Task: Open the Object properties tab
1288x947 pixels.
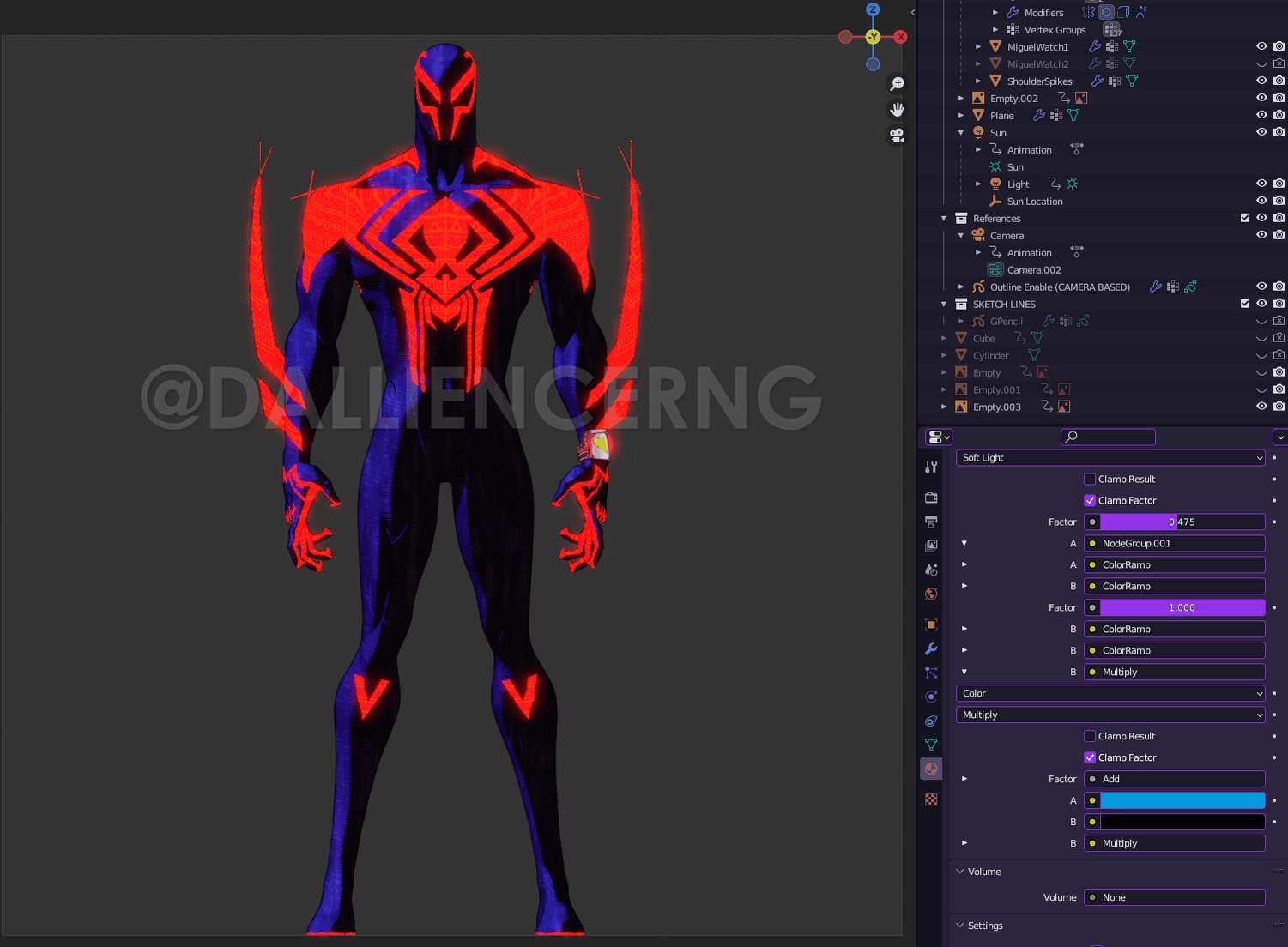Action: coord(931,624)
